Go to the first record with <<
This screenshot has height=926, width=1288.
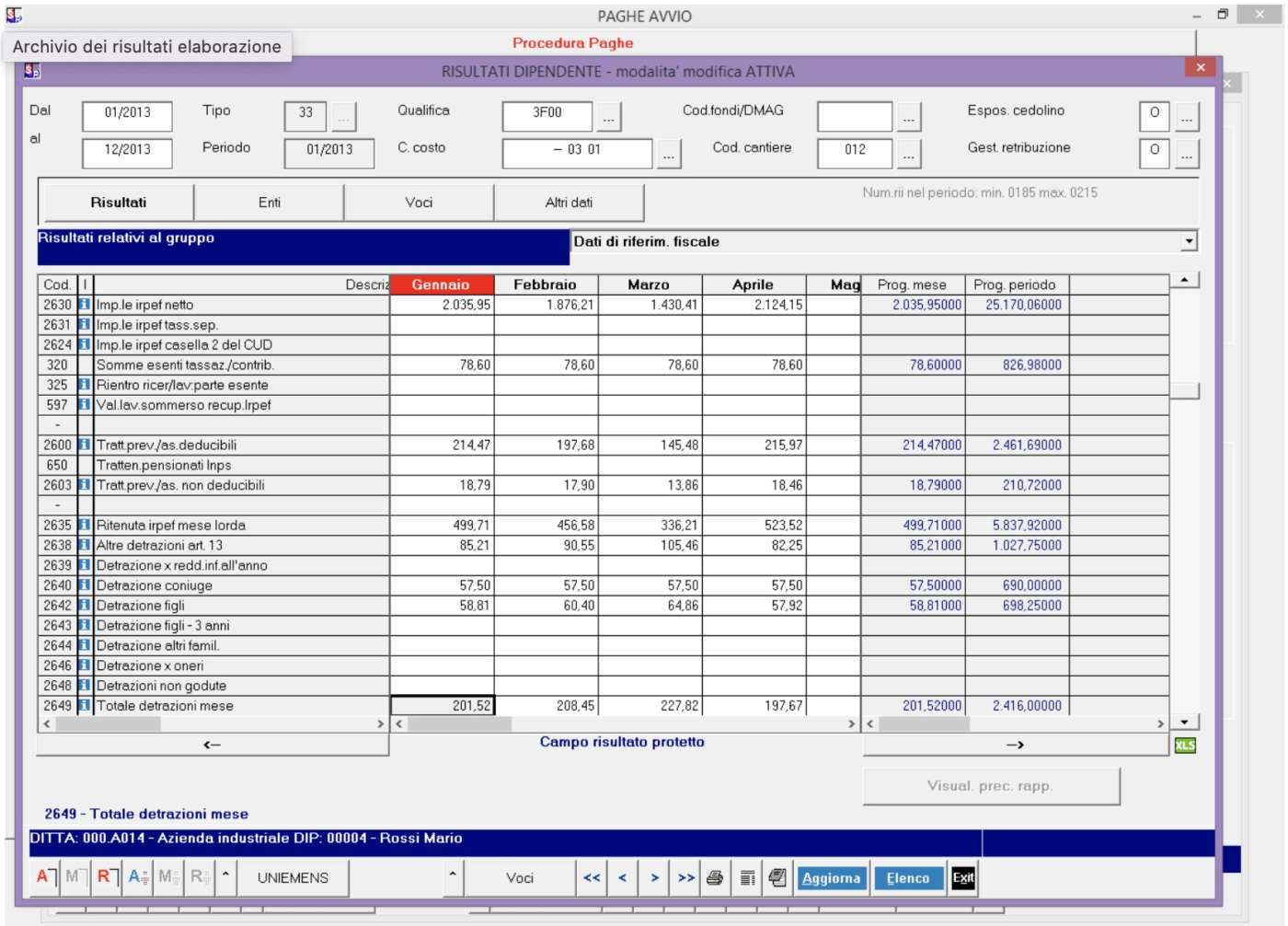pyautogui.click(x=592, y=878)
